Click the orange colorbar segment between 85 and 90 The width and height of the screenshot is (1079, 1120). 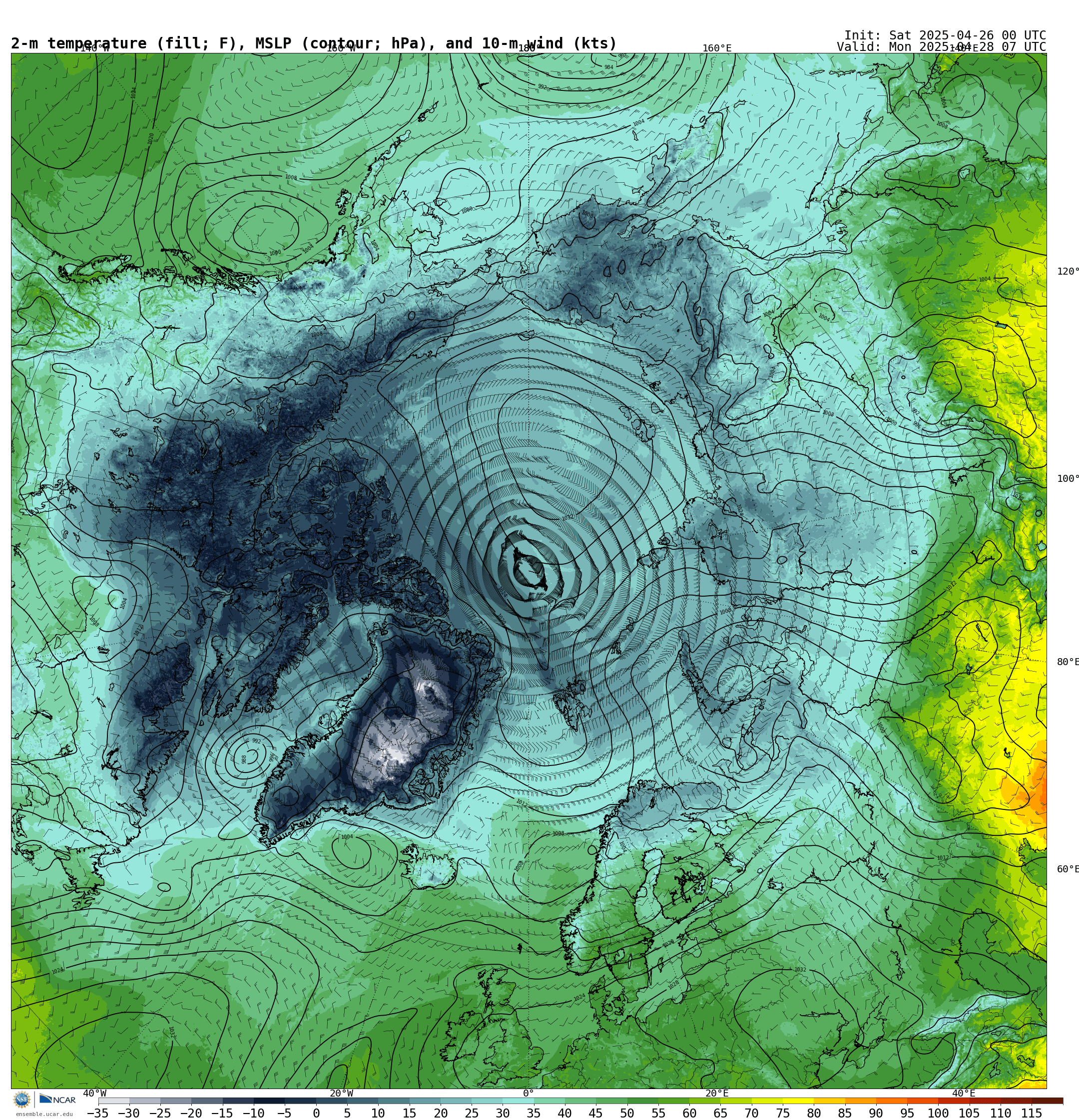[x=860, y=1101]
